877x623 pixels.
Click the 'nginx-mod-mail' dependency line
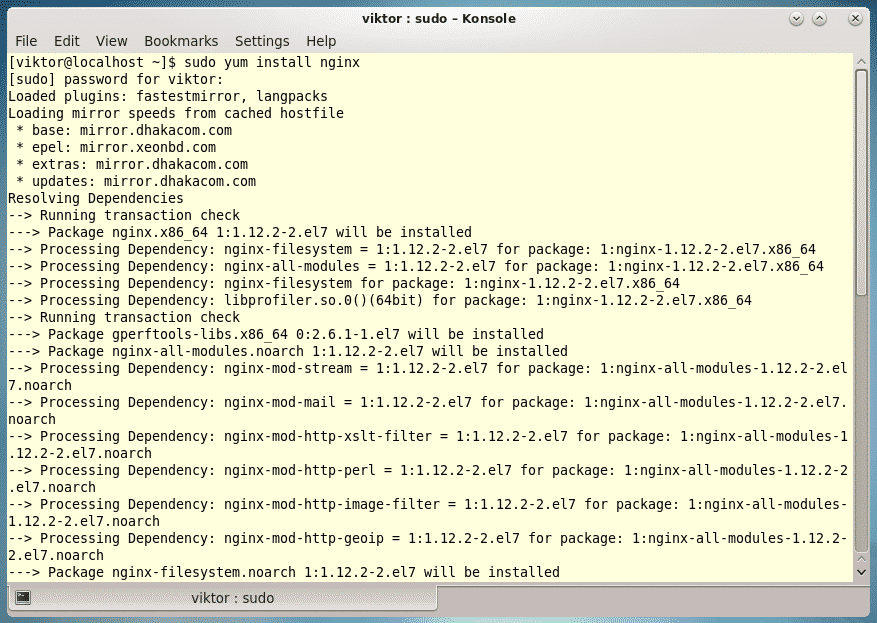428,411
